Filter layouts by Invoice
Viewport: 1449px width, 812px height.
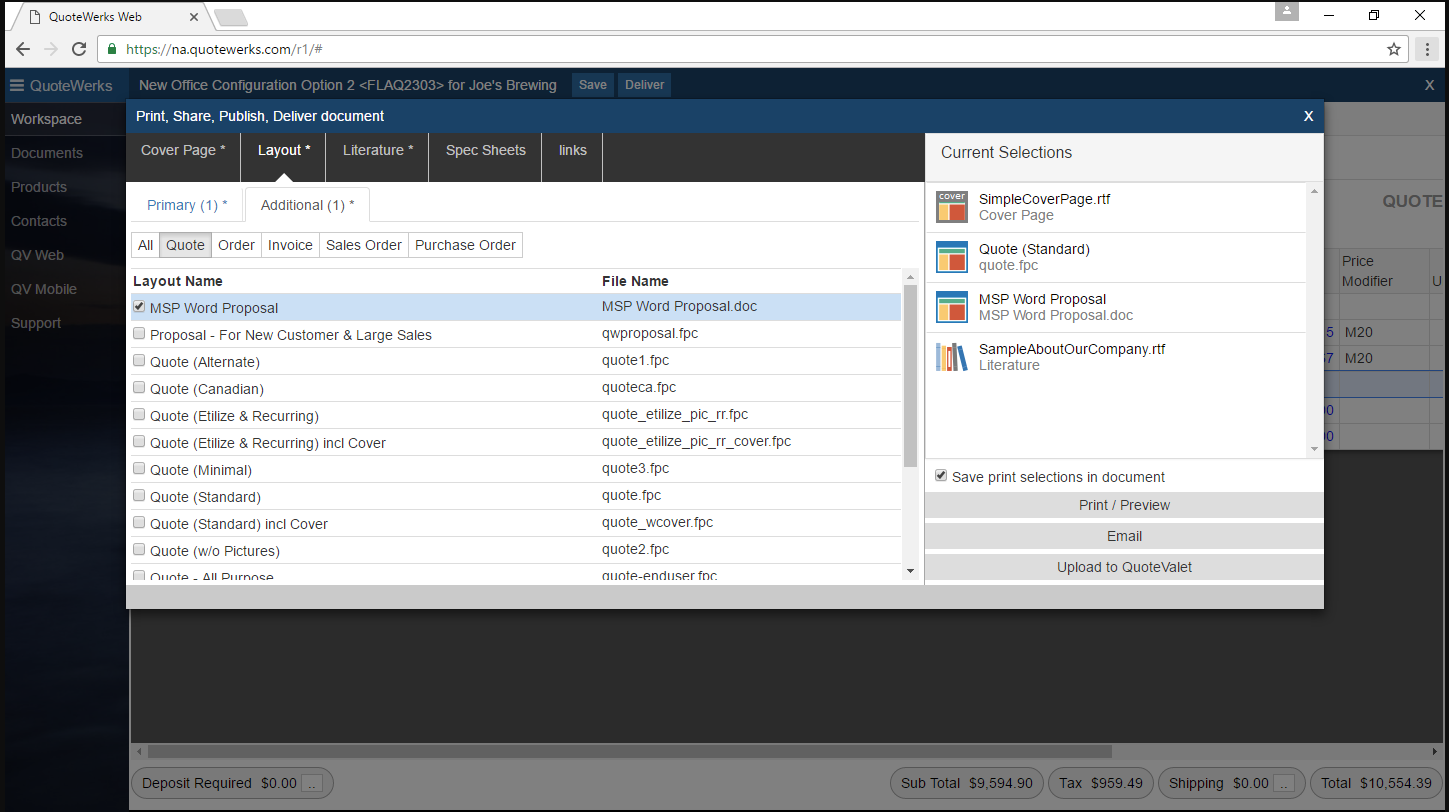click(x=290, y=245)
